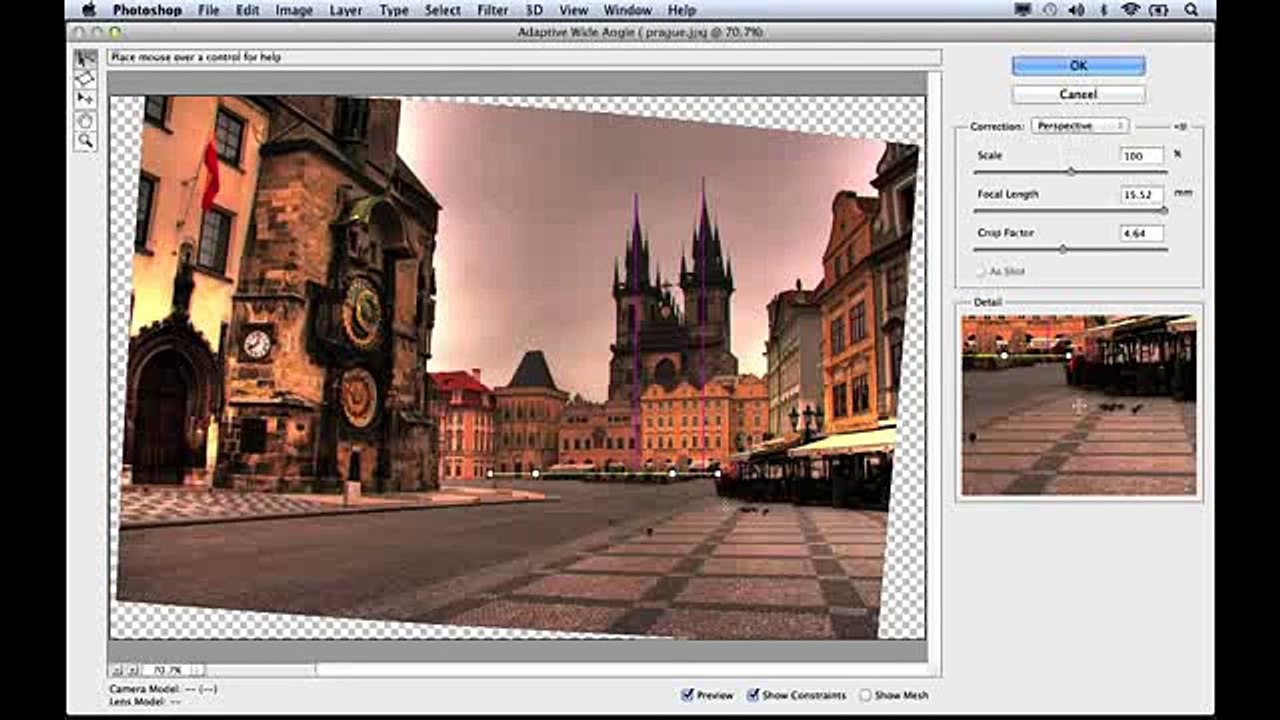Open the Layer menu

pyautogui.click(x=346, y=10)
